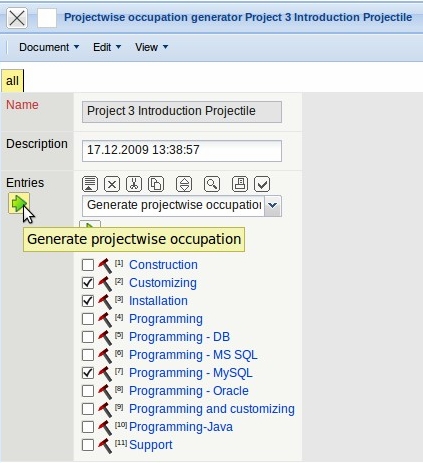Click the delete entry X icon
This screenshot has height=463, width=423.
(x=112, y=184)
